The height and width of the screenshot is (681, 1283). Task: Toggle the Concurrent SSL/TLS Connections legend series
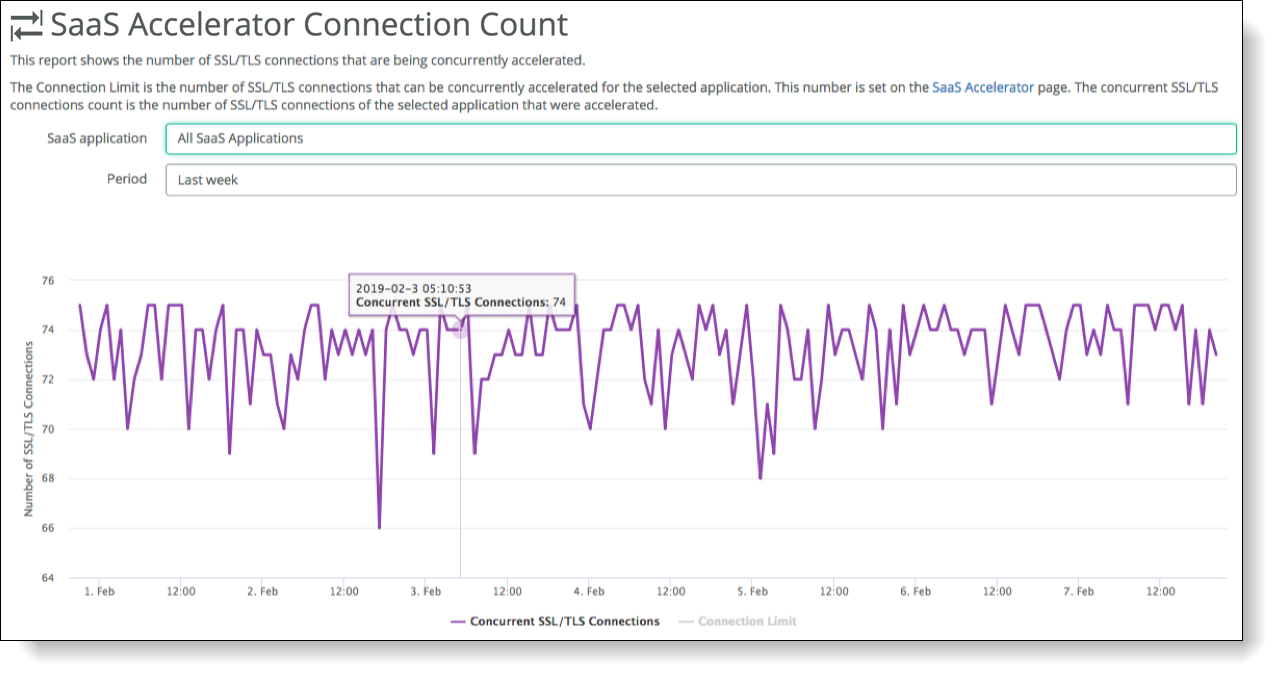point(555,621)
